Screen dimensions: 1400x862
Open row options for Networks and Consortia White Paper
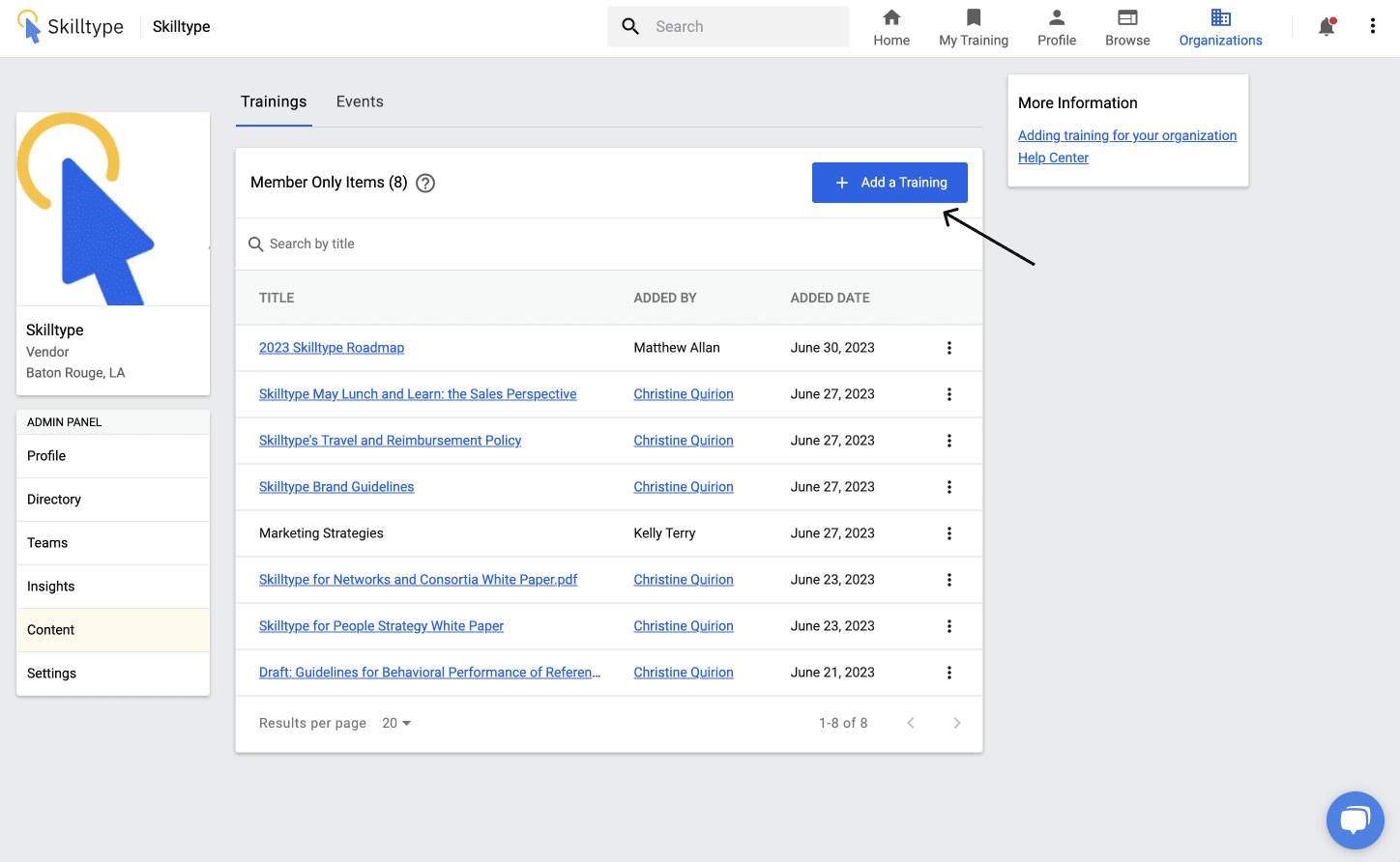949,580
